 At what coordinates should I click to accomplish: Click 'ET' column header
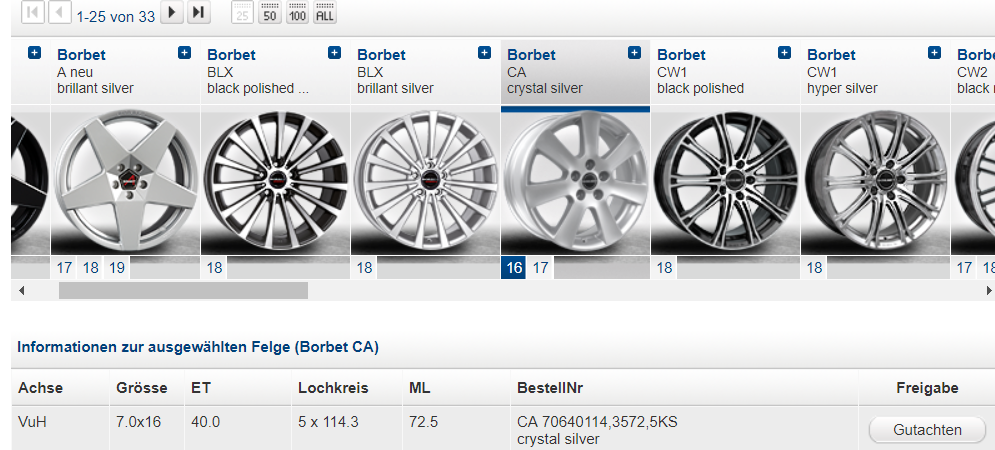[x=201, y=388]
